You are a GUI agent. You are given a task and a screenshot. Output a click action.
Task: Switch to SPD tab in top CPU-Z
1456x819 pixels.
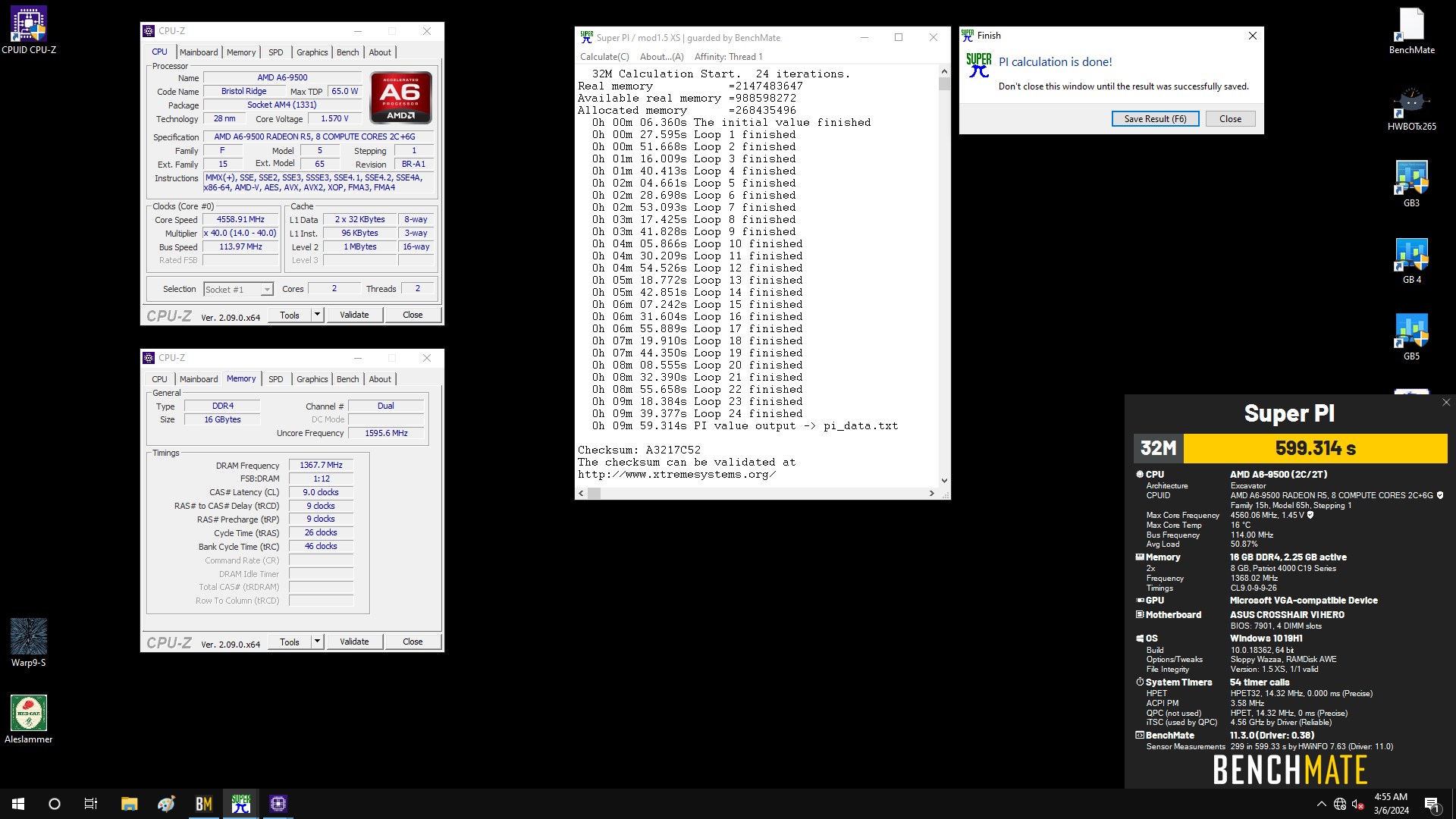coord(276,52)
